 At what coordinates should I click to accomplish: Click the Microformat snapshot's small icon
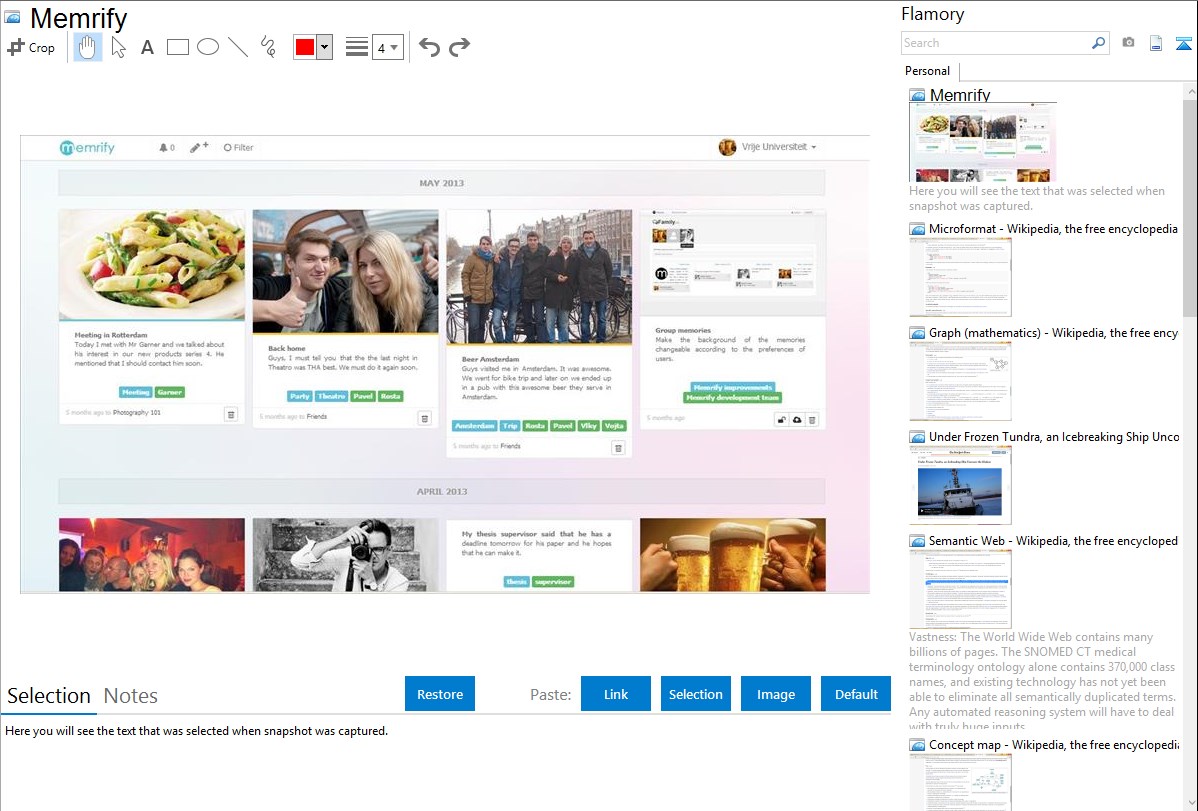[x=917, y=229]
